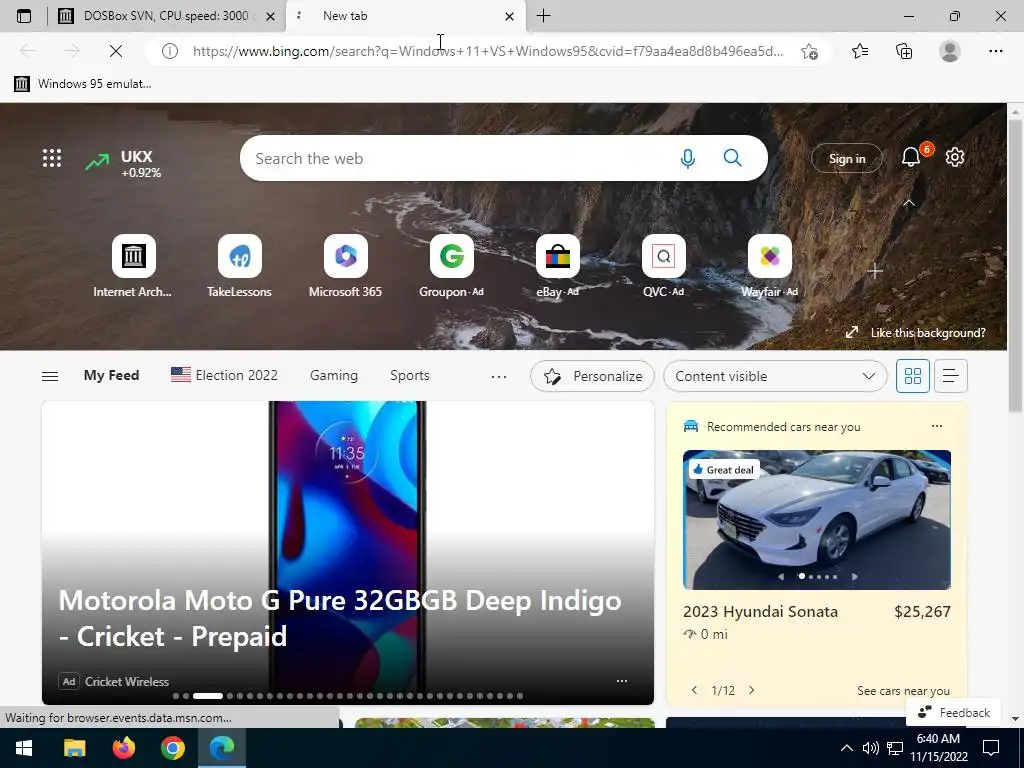This screenshot has width=1024, height=768.
Task: Open notifications bell
Action: point(911,157)
